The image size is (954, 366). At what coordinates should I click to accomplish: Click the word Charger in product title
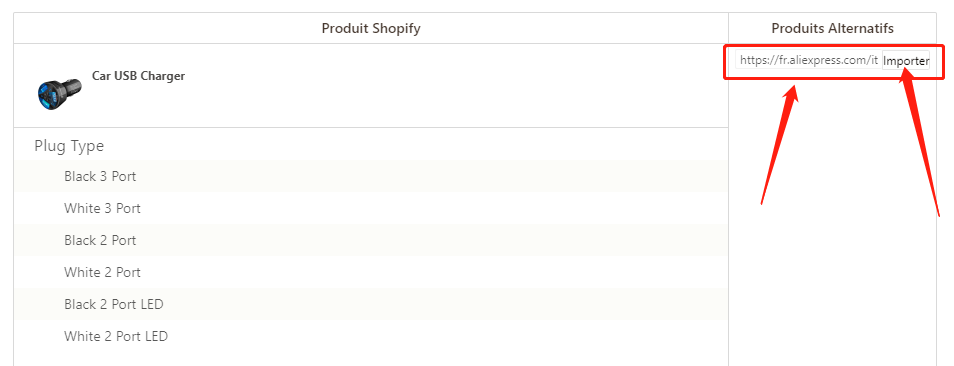163,76
